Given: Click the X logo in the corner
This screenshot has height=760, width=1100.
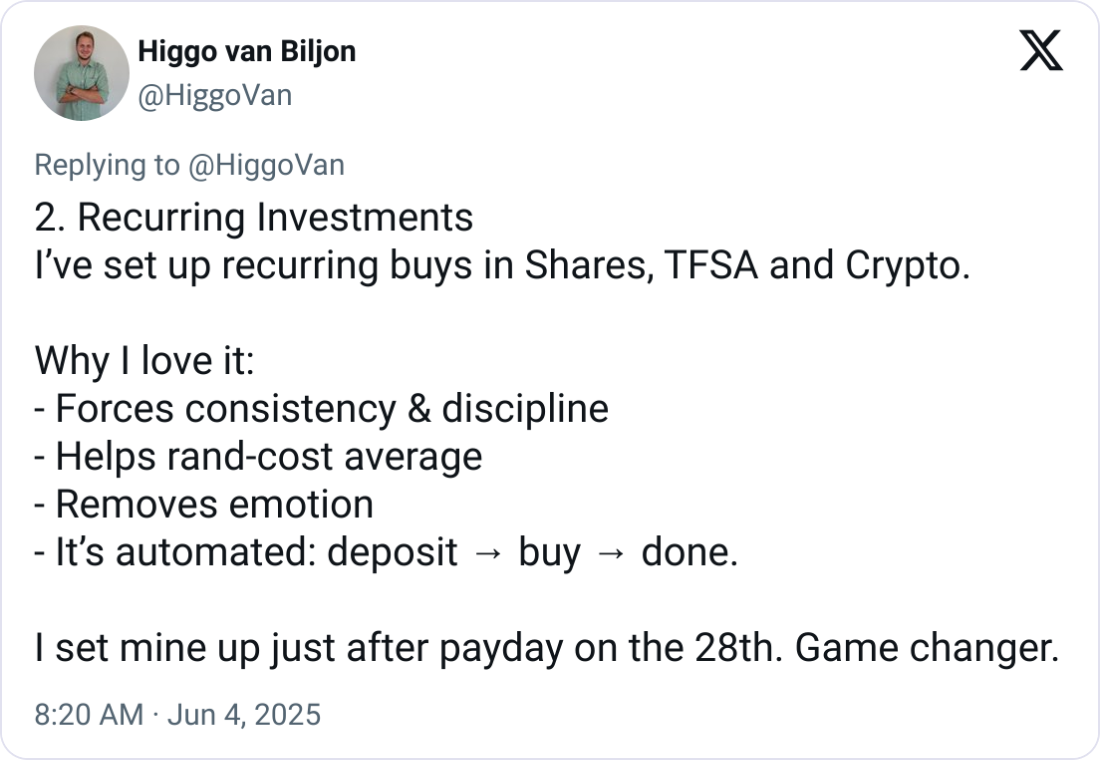Looking at the screenshot, I should [1040, 51].
